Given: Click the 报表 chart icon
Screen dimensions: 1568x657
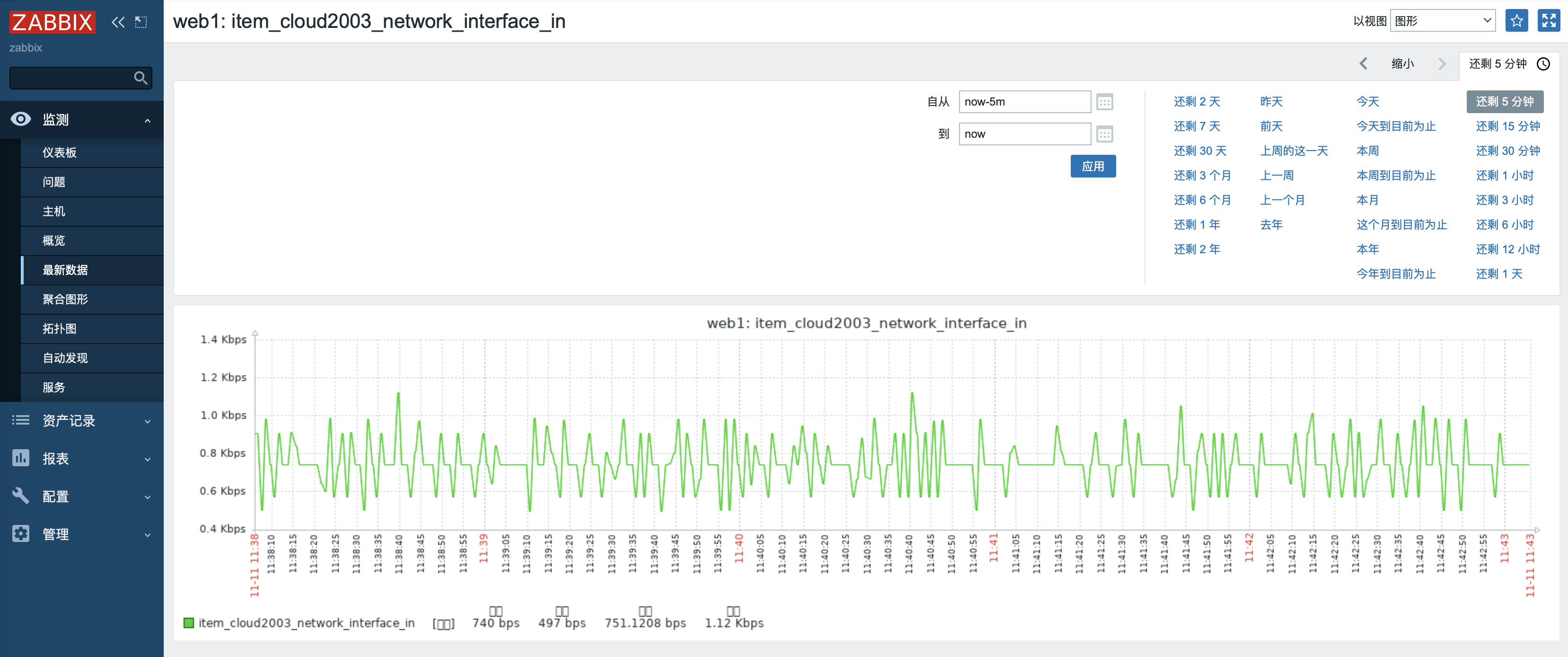Looking at the screenshot, I should [21, 458].
